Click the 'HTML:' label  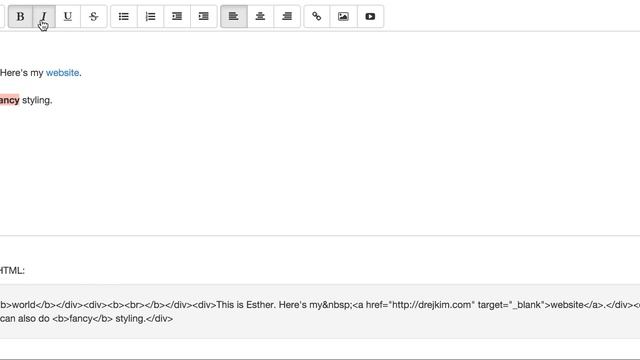click(x=12, y=271)
